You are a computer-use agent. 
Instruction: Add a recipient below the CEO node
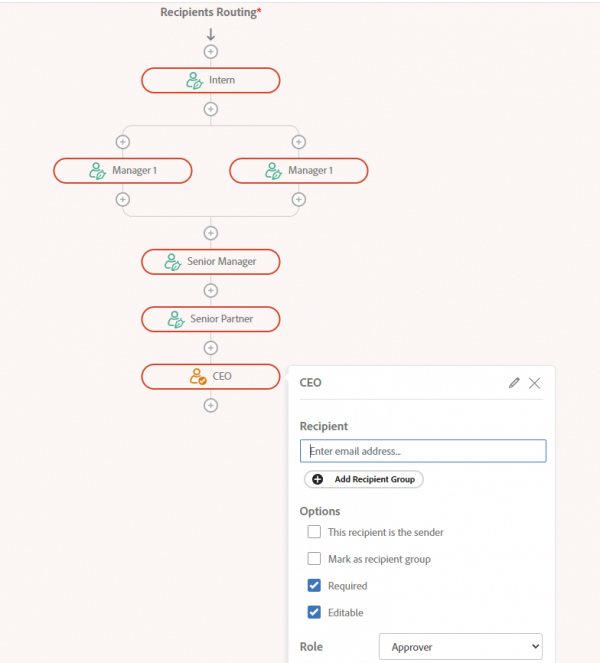(x=211, y=405)
